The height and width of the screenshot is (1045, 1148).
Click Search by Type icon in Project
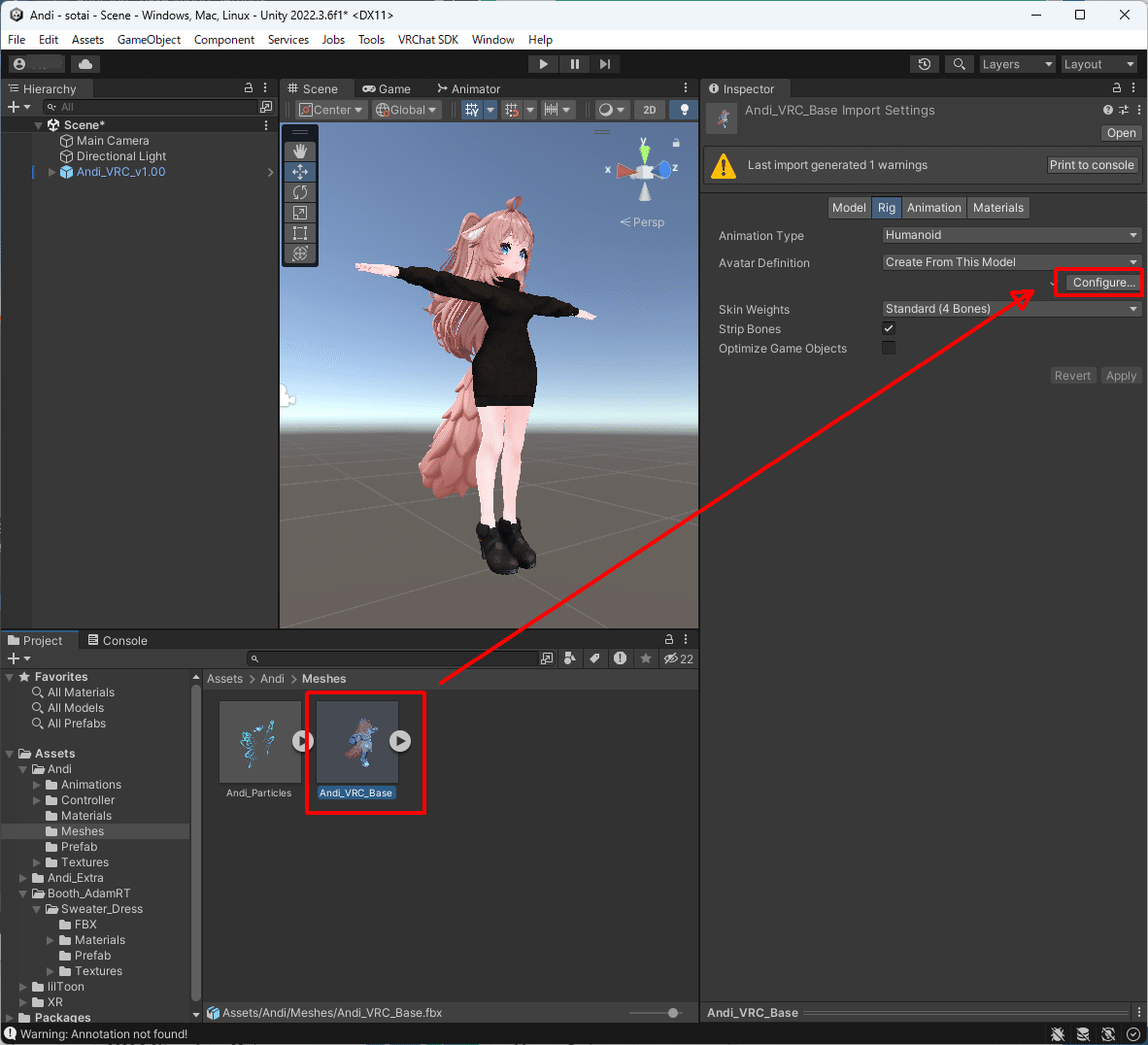pyautogui.click(x=569, y=658)
